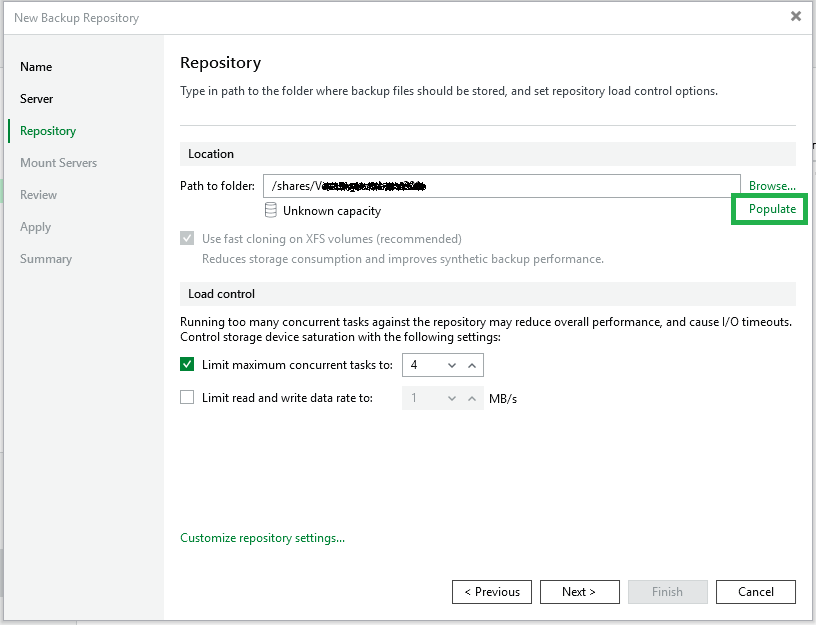Viewport: 816px width, 625px height.
Task: Go back with the Previous button
Action: 492,592
